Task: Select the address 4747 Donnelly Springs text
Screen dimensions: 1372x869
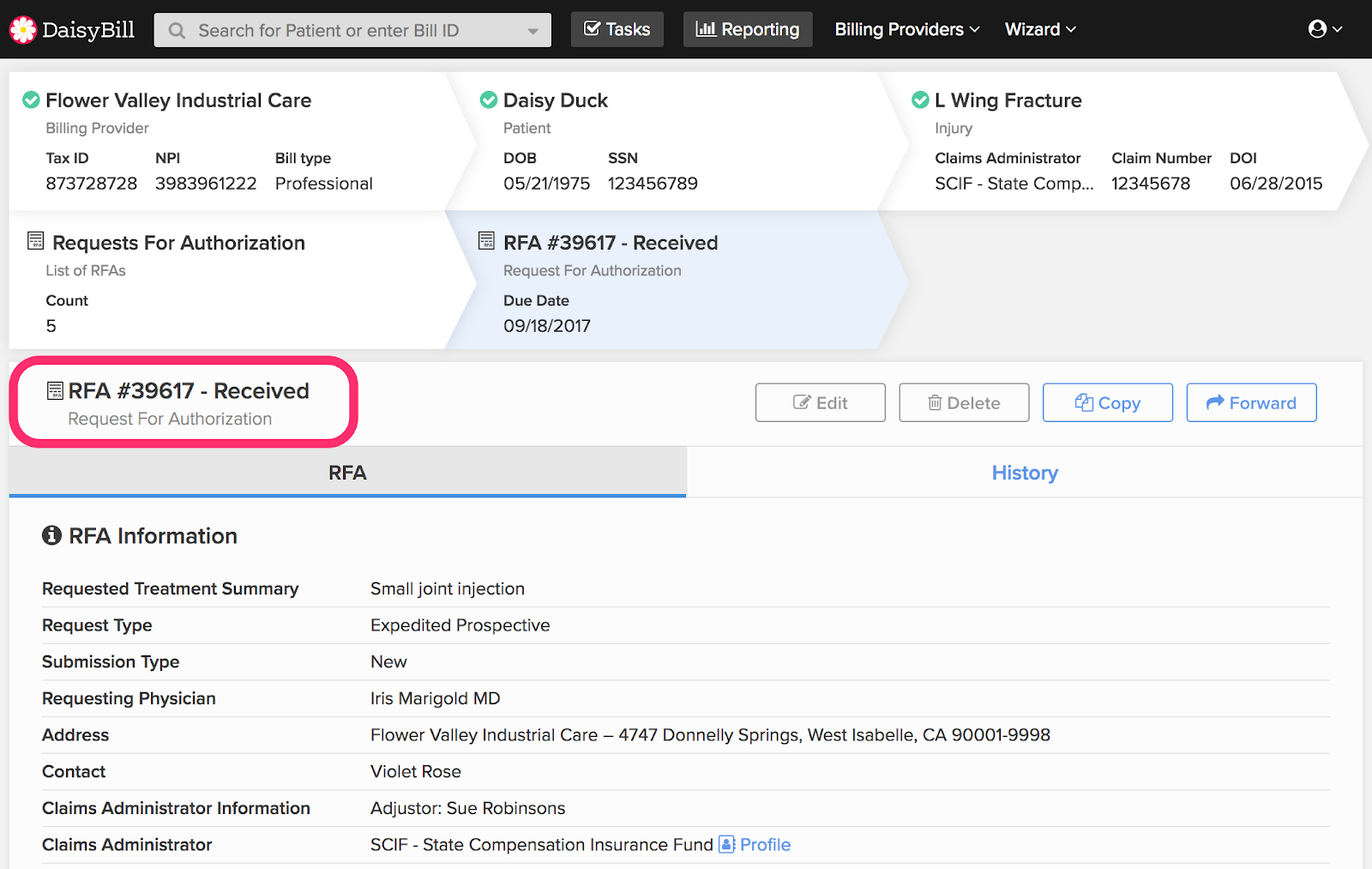Action: 710,735
